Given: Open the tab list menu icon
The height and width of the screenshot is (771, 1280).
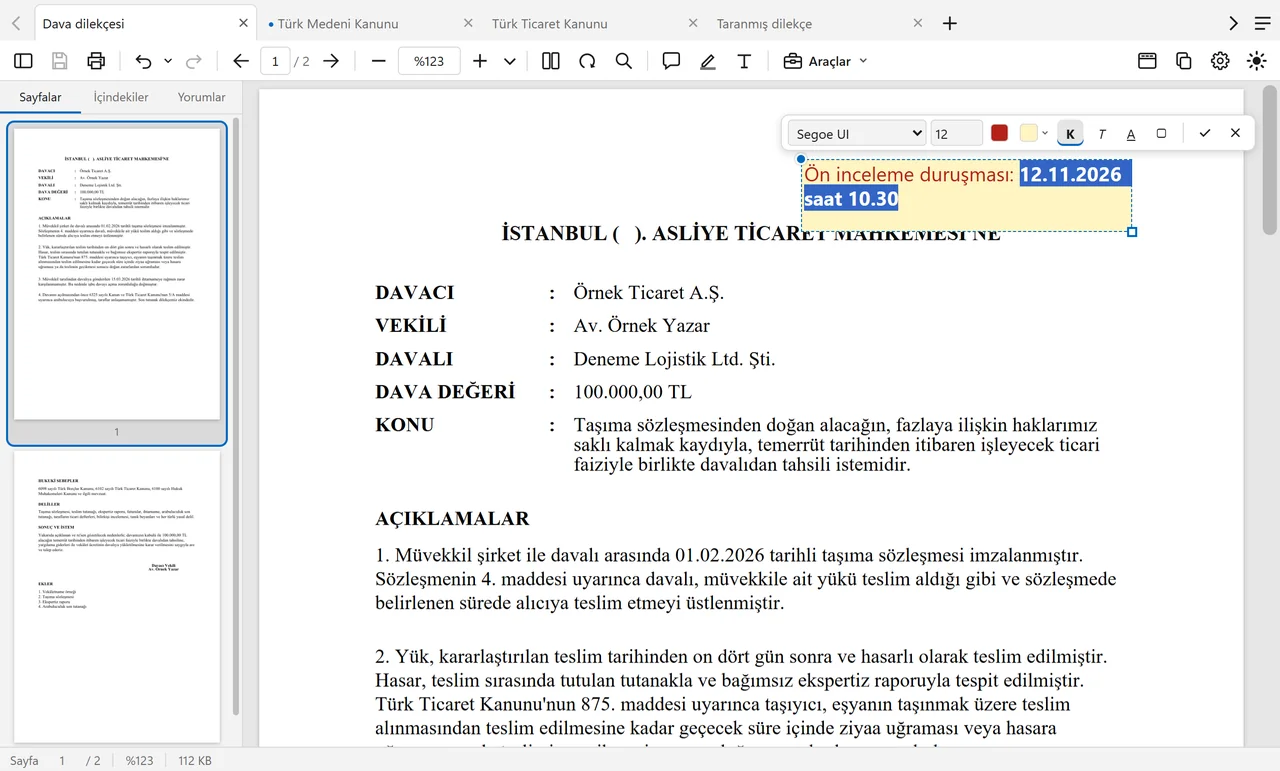Looking at the screenshot, I should (1262, 23).
